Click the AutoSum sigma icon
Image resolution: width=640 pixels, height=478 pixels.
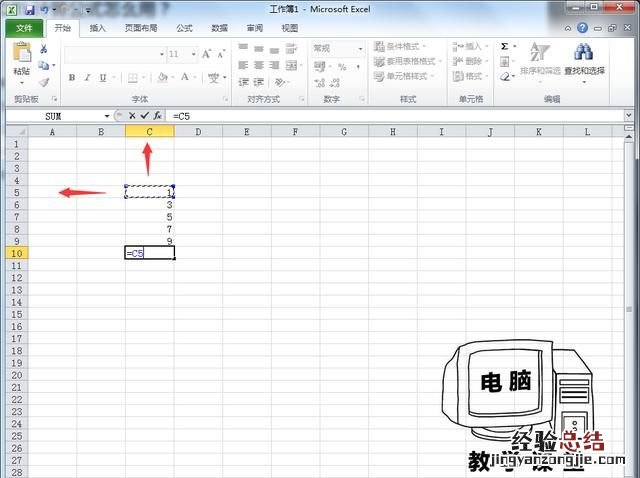coord(504,46)
